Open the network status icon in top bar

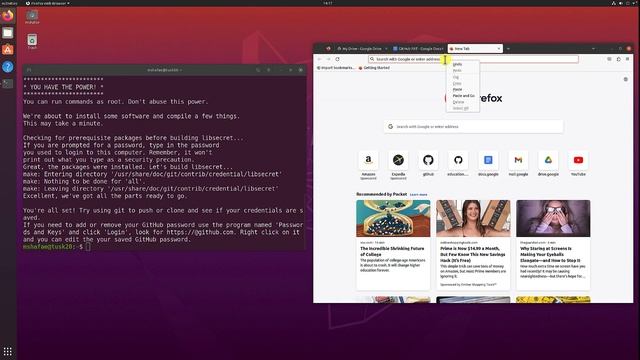(x=613, y=3)
